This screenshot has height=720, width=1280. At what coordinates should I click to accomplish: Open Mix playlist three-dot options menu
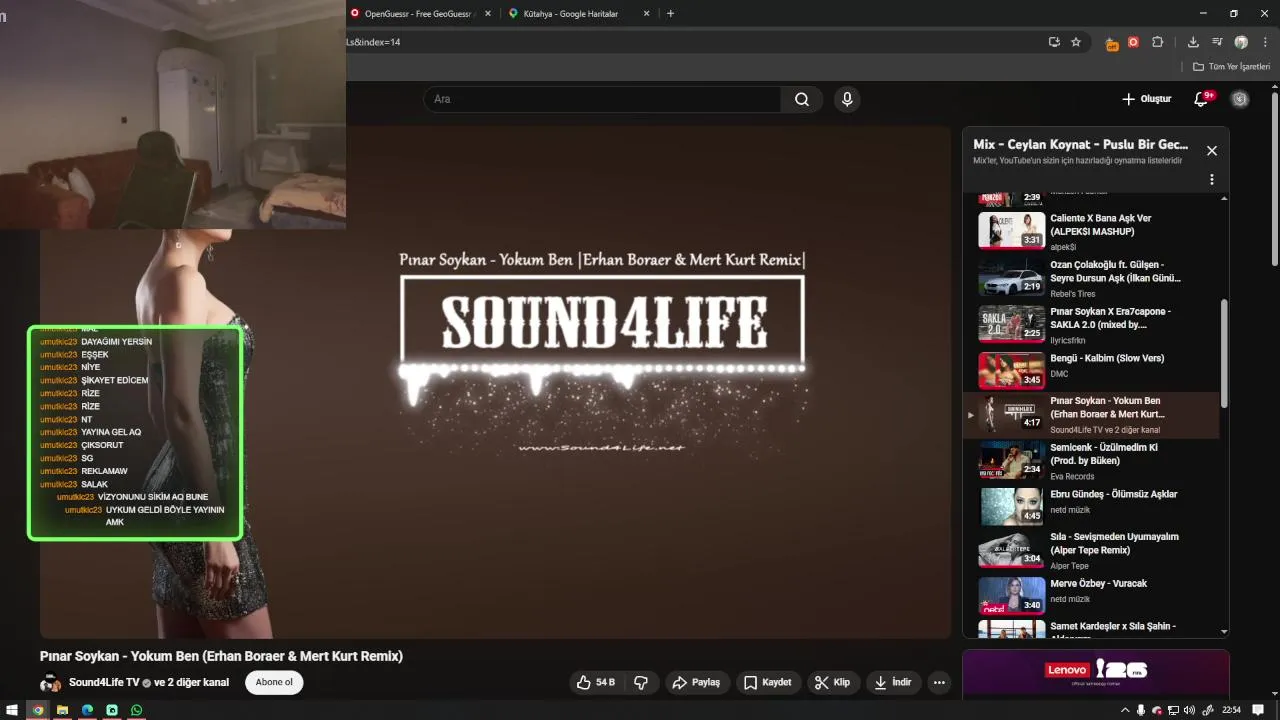point(1212,180)
